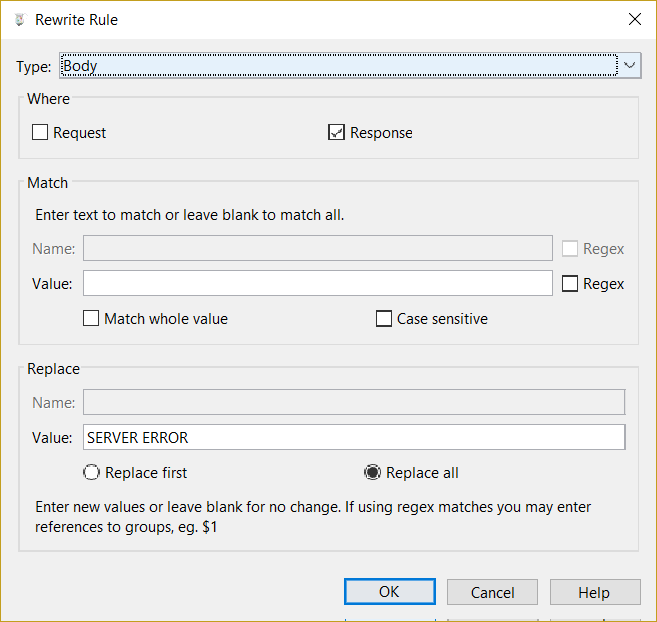Image resolution: width=657 pixels, height=622 pixels.
Task: Click the Match Name text field
Action: tap(317, 249)
